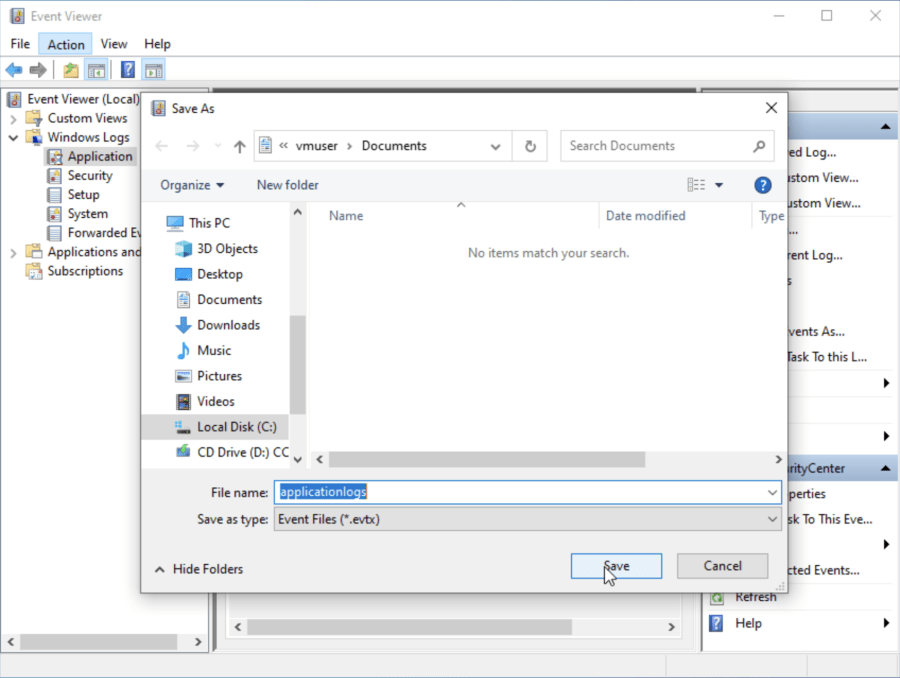The width and height of the screenshot is (900, 678).
Task: Toggle the console tree using the toolbar icon
Action: pyautogui.click(x=96, y=69)
